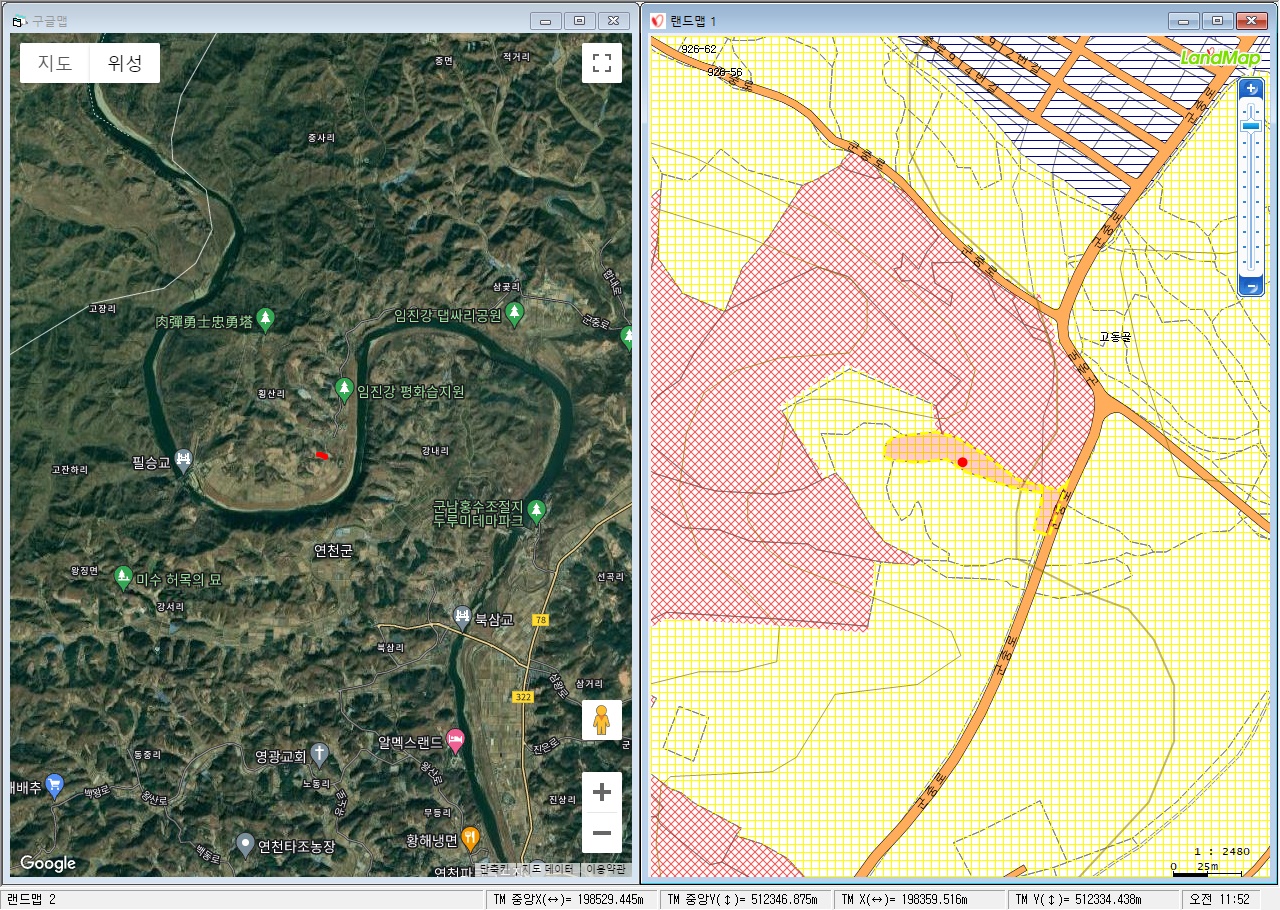1280x910 pixels.
Task: Click the Street View pegman icon
Action: (601, 720)
